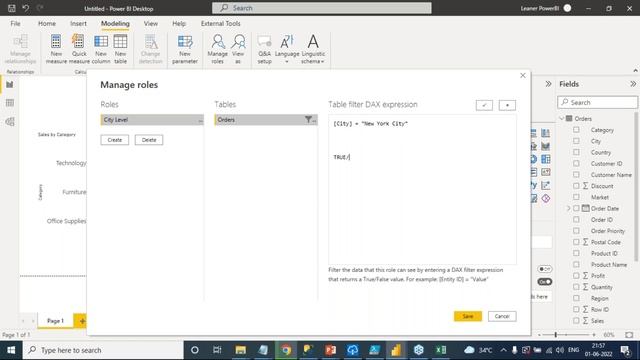Open the External Tools tab
The width and height of the screenshot is (640, 360).
click(220, 24)
